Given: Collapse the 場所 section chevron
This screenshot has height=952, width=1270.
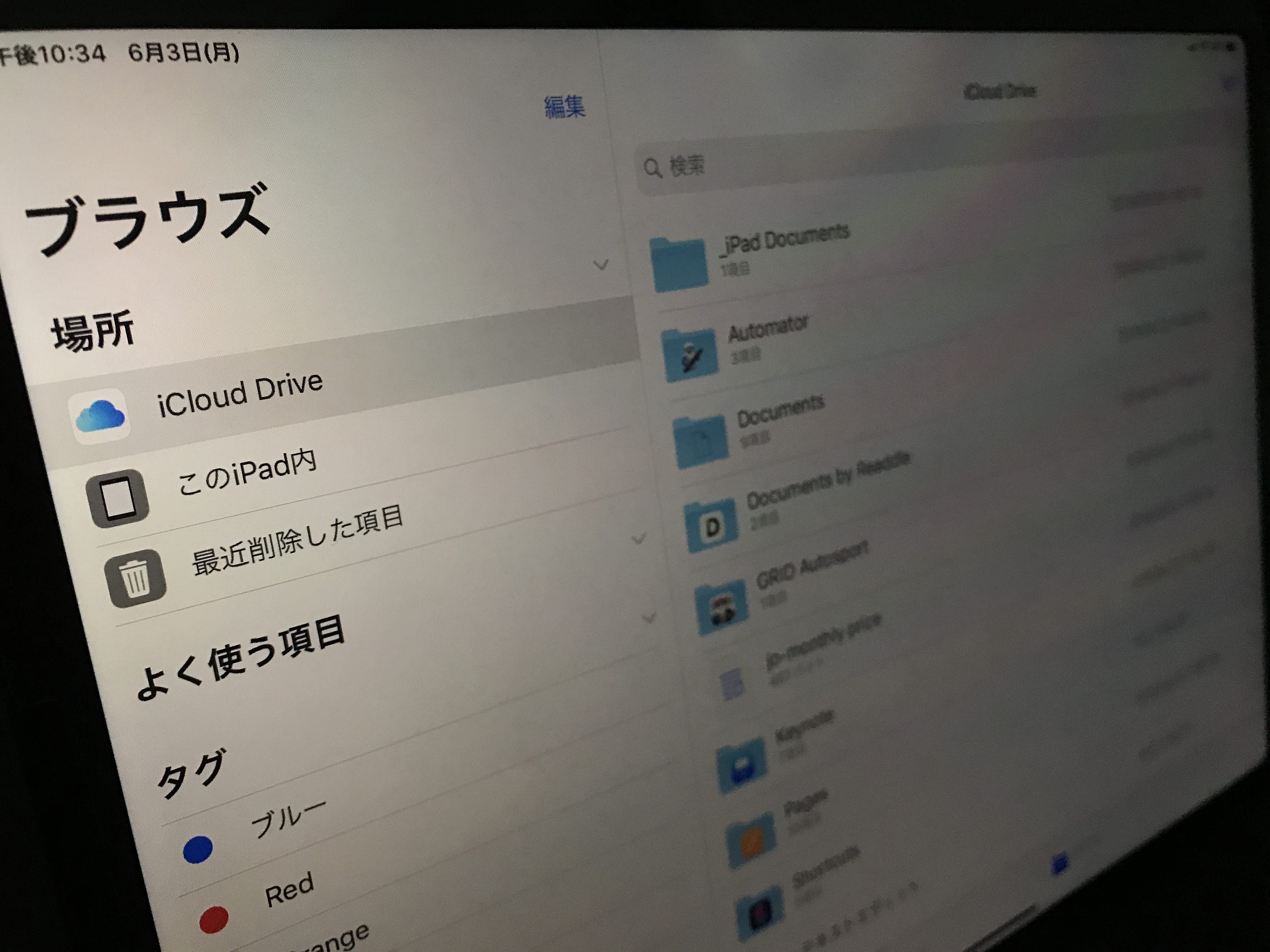Looking at the screenshot, I should pyautogui.click(x=601, y=265).
